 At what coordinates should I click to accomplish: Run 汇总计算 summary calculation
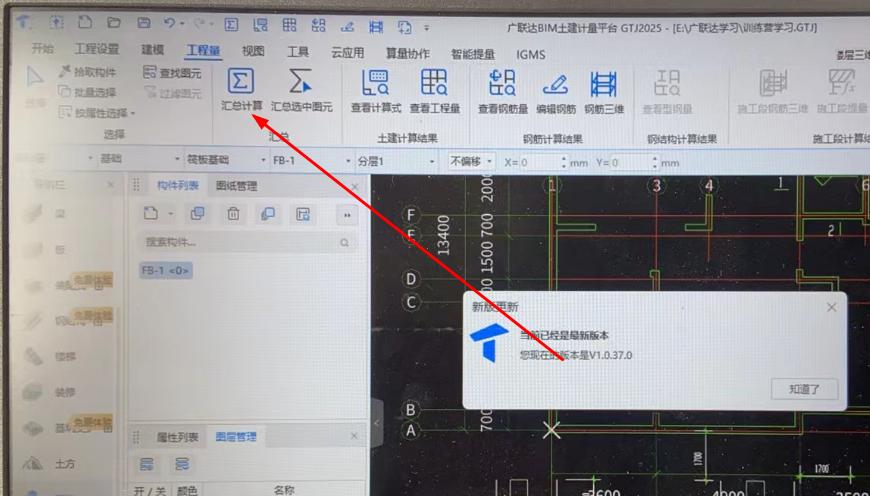pyautogui.click(x=241, y=89)
